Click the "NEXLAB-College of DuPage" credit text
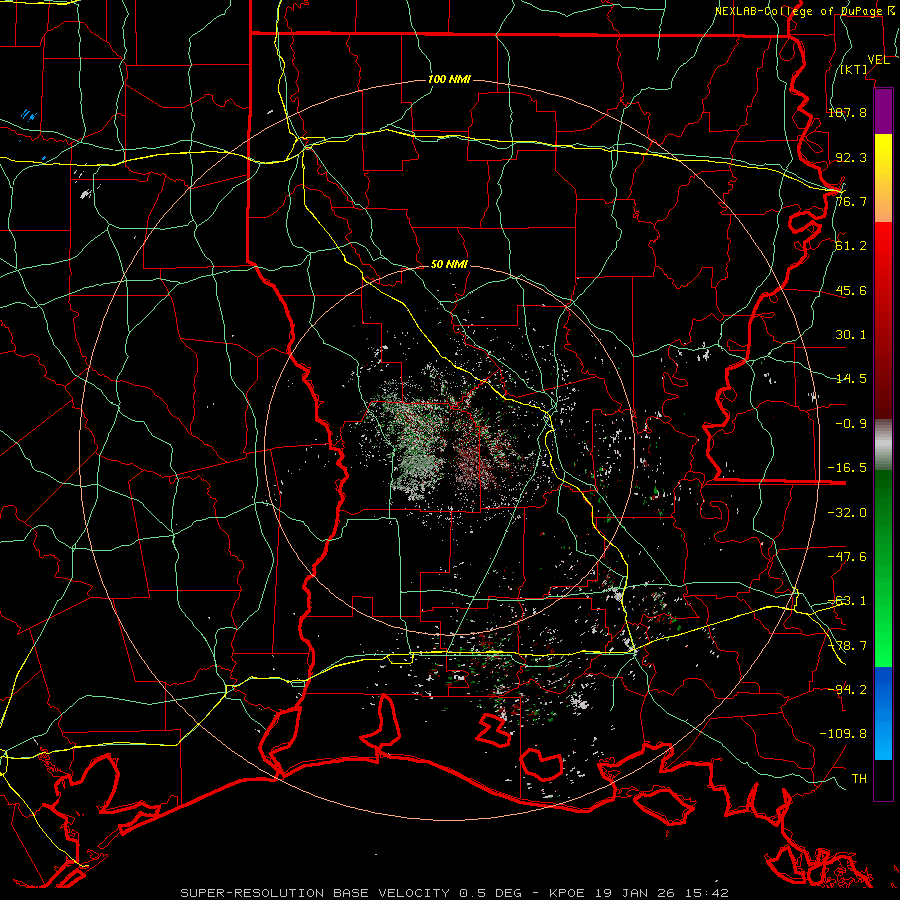The width and height of the screenshot is (900, 900). [798, 11]
